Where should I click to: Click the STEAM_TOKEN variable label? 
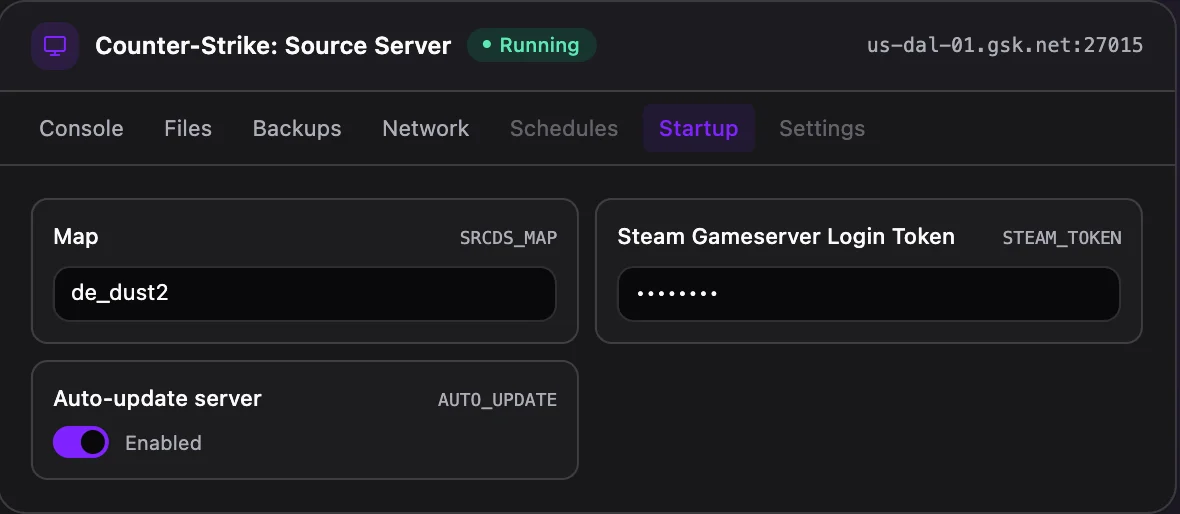(x=1062, y=238)
